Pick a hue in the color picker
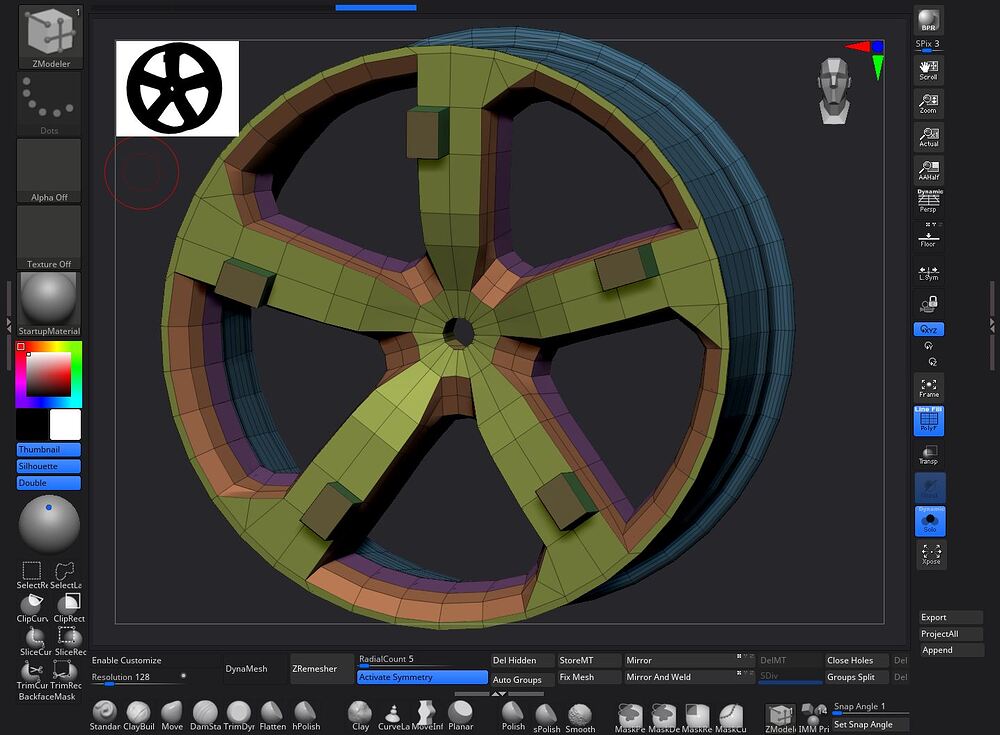This screenshot has height=735, width=1000. [48, 375]
